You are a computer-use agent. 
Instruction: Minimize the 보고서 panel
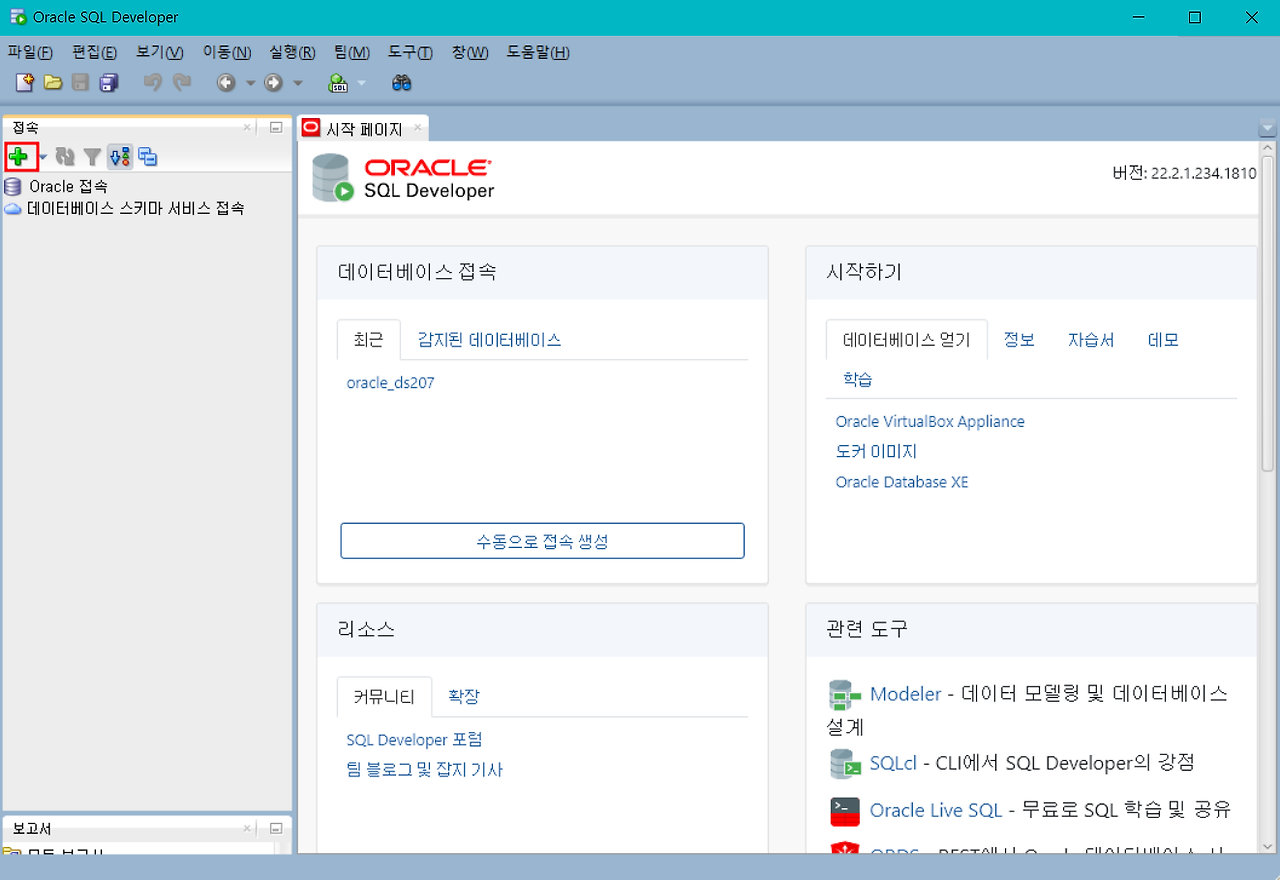(276, 829)
